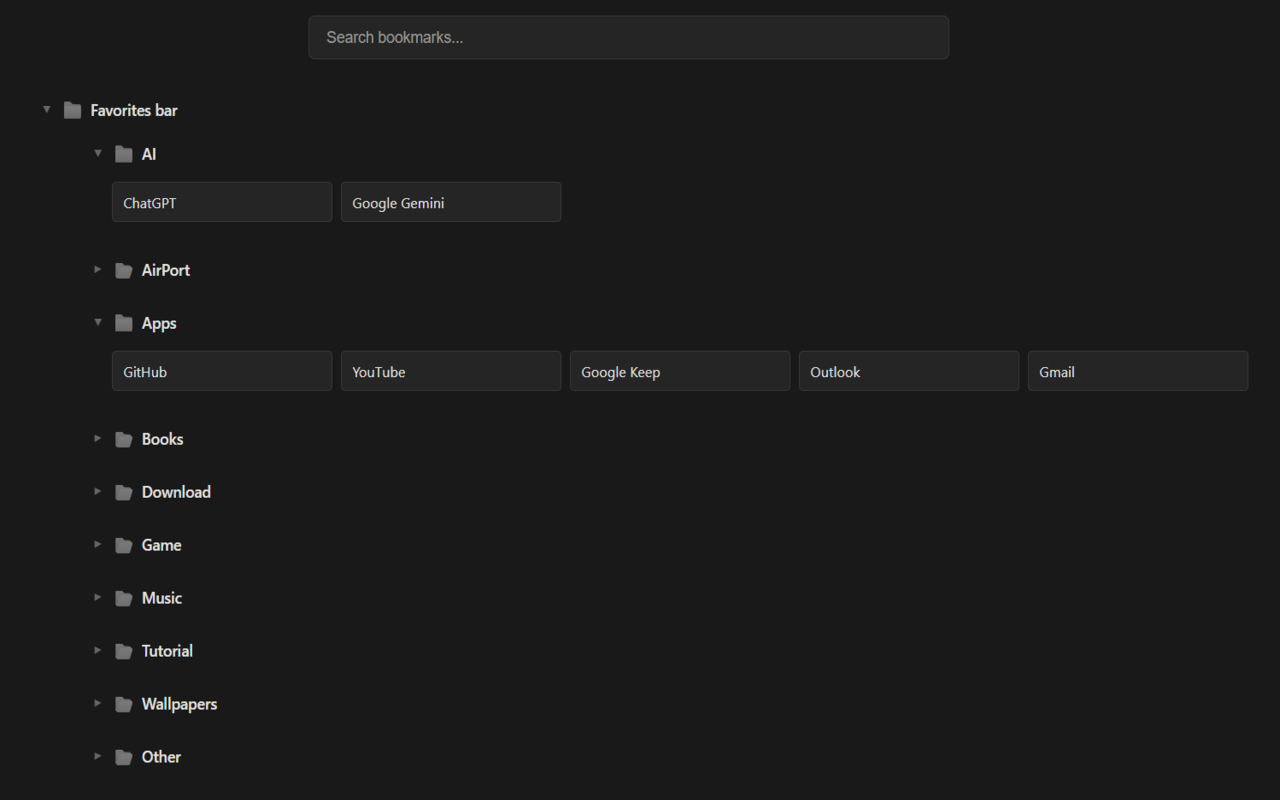The height and width of the screenshot is (800, 1280).
Task: Focus the Search bookmarks field
Action: coord(629,37)
